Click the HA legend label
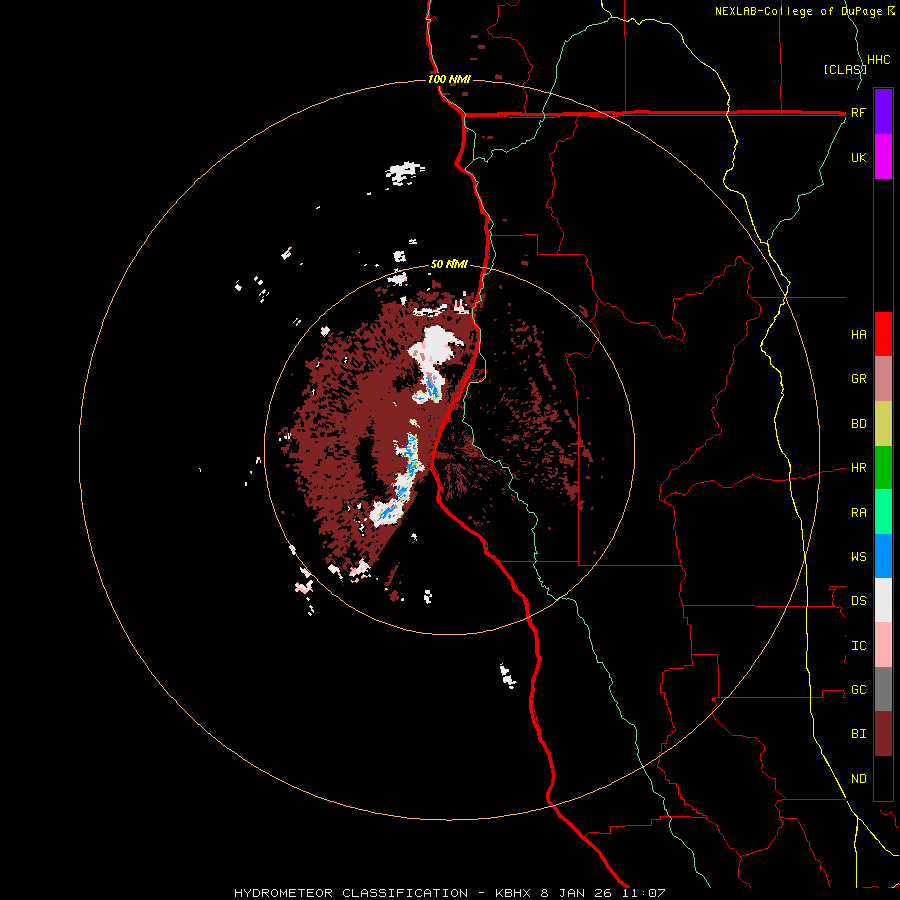The height and width of the screenshot is (900, 900). (x=858, y=335)
